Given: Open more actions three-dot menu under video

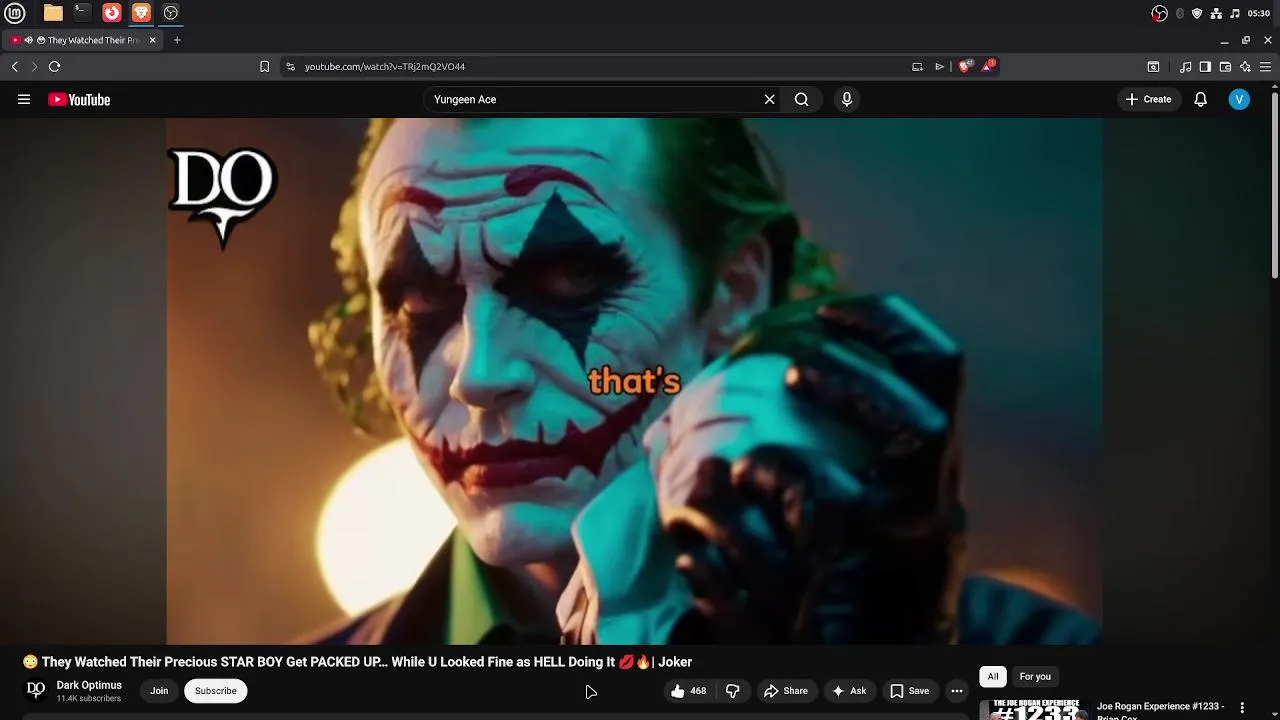Looking at the screenshot, I should pos(957,691).
